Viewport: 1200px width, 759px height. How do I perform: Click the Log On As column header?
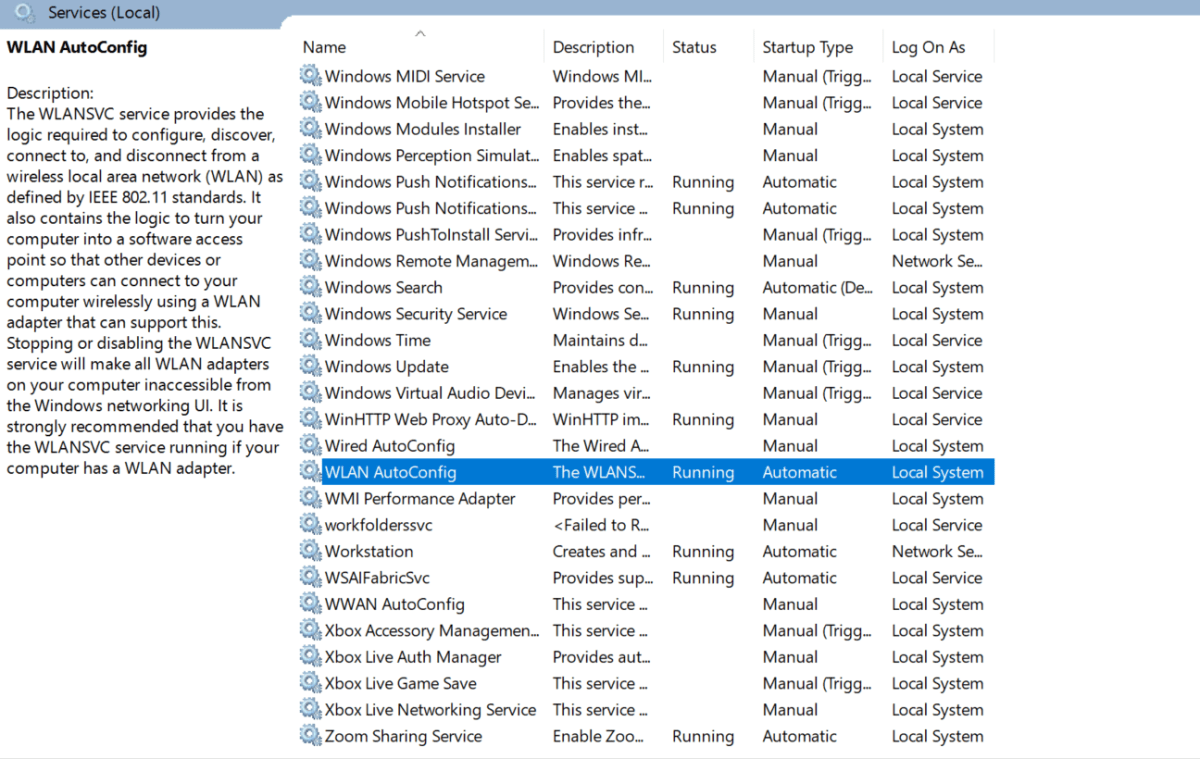pos(928,47)
